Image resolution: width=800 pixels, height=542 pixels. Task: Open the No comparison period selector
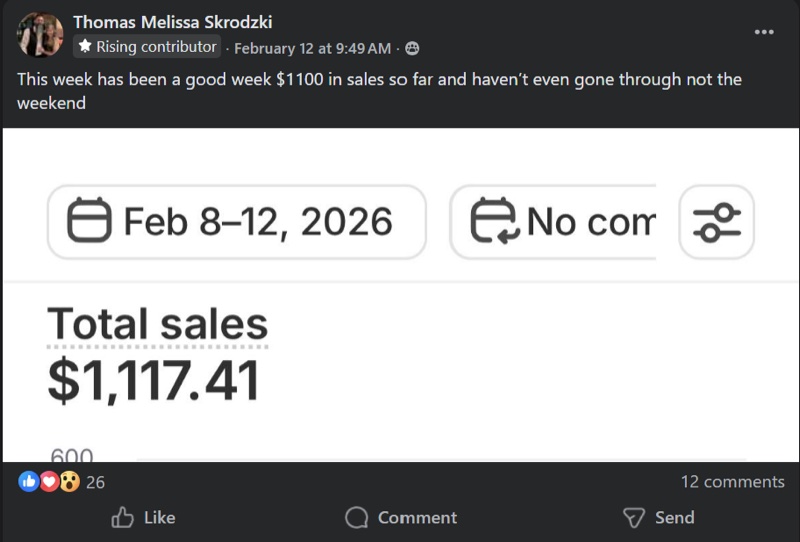pos(552,222)
